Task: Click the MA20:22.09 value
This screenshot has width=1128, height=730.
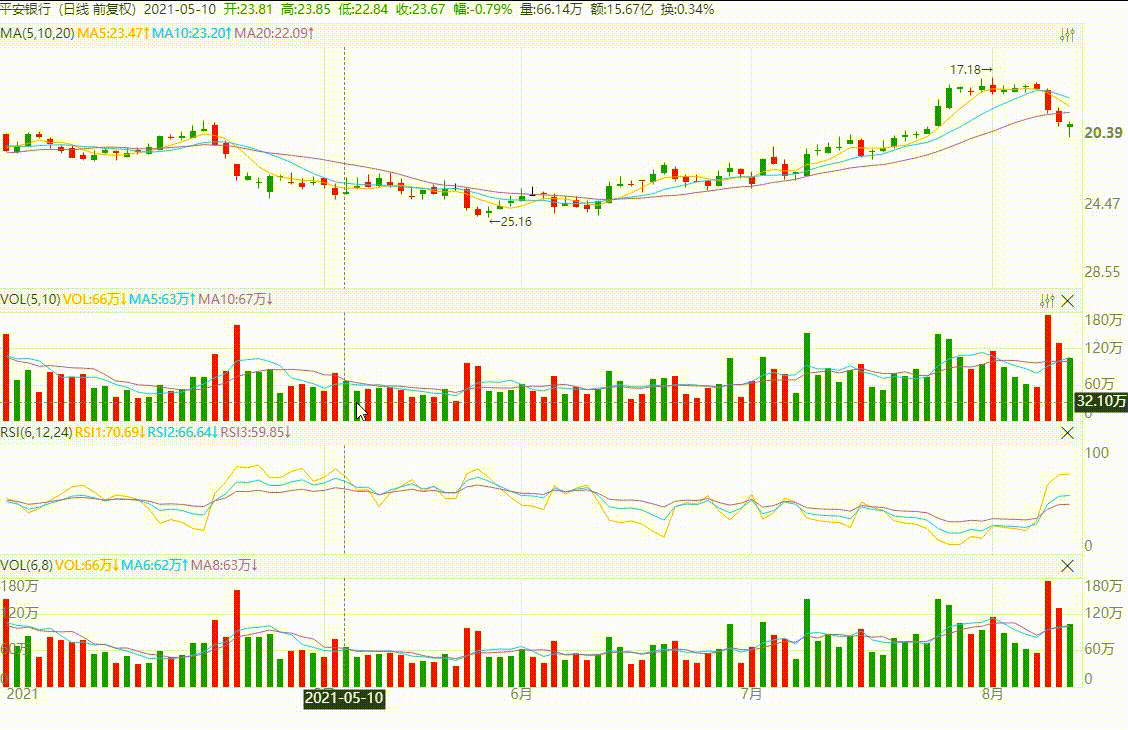Action: tap(274, 33)
